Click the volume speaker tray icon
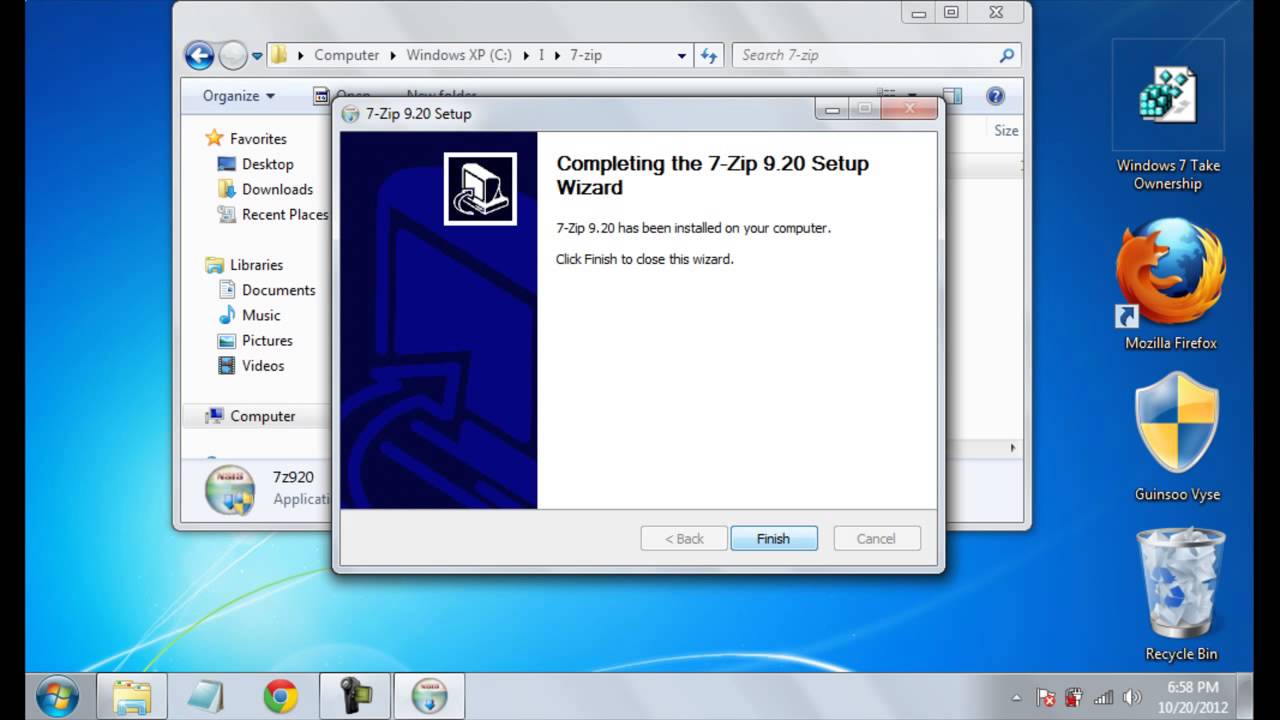This screenshot has height=720, width=1280. click(x=1132, y=697)
